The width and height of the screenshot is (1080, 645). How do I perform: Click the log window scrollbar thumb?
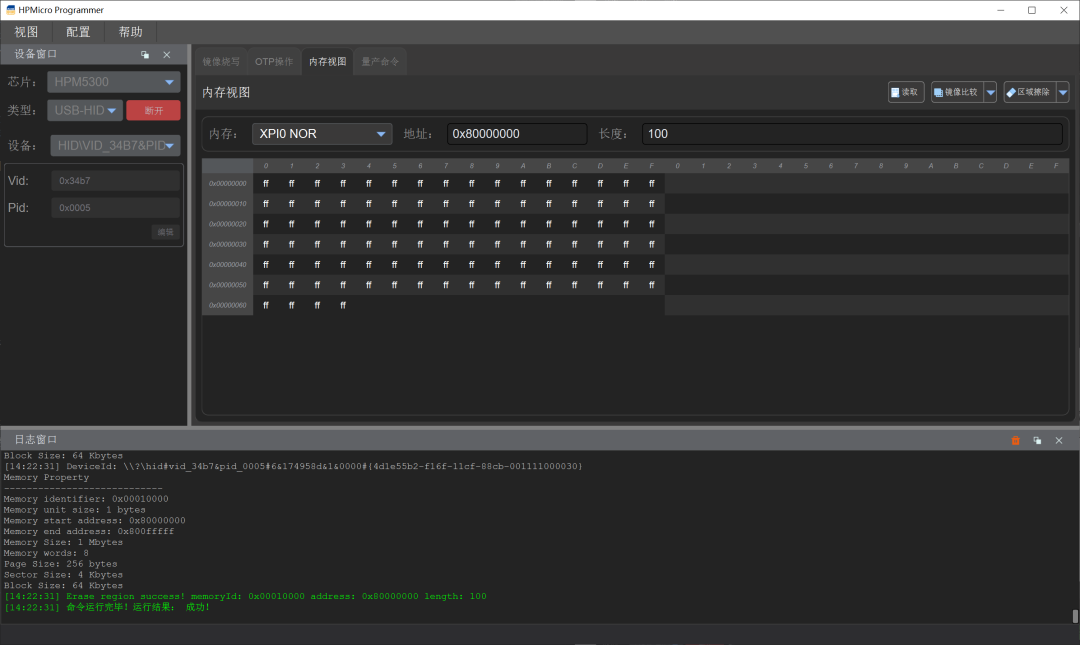tap(1075, 616)
